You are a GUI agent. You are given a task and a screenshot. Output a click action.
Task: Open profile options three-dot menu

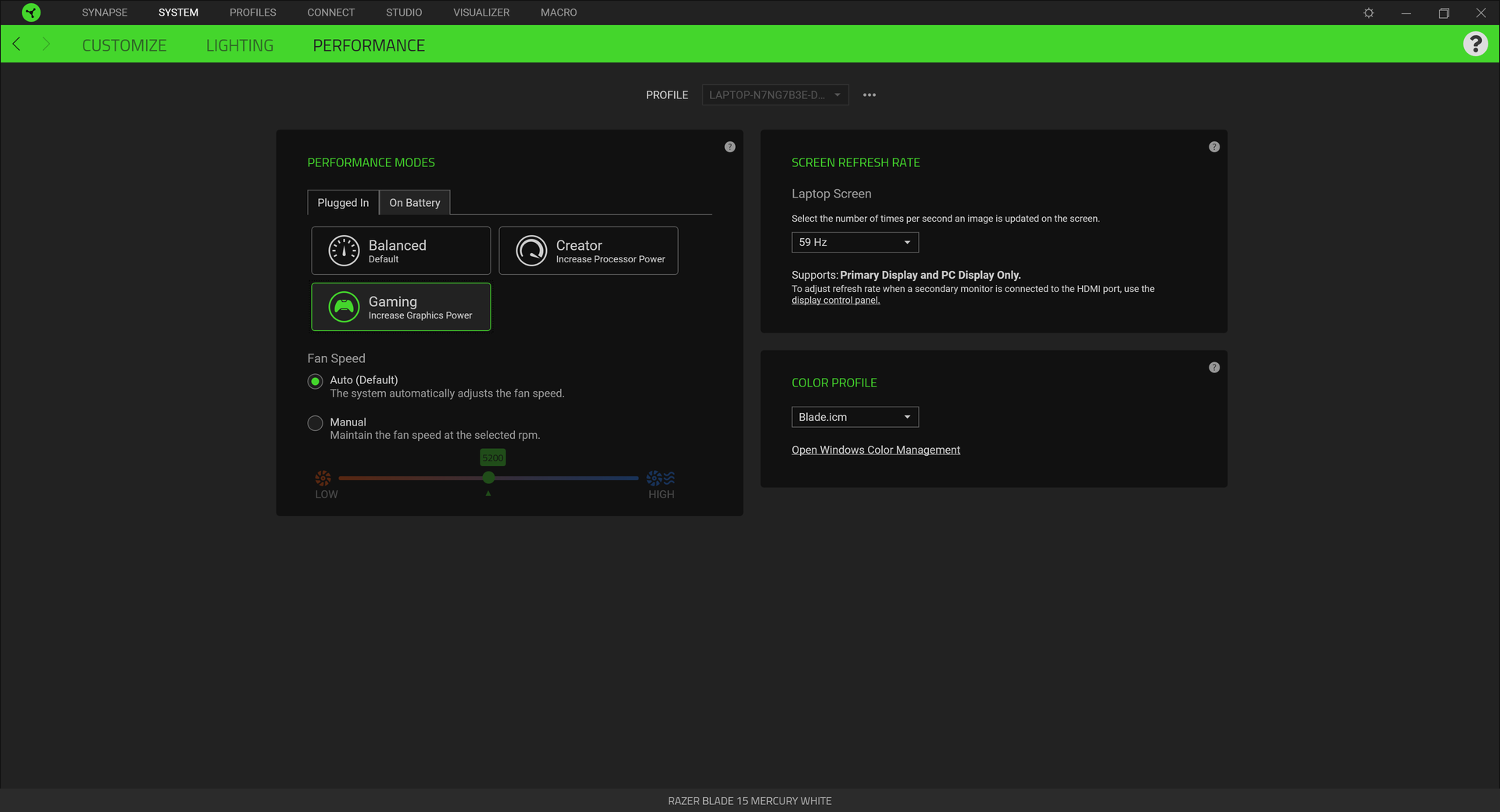870,95
